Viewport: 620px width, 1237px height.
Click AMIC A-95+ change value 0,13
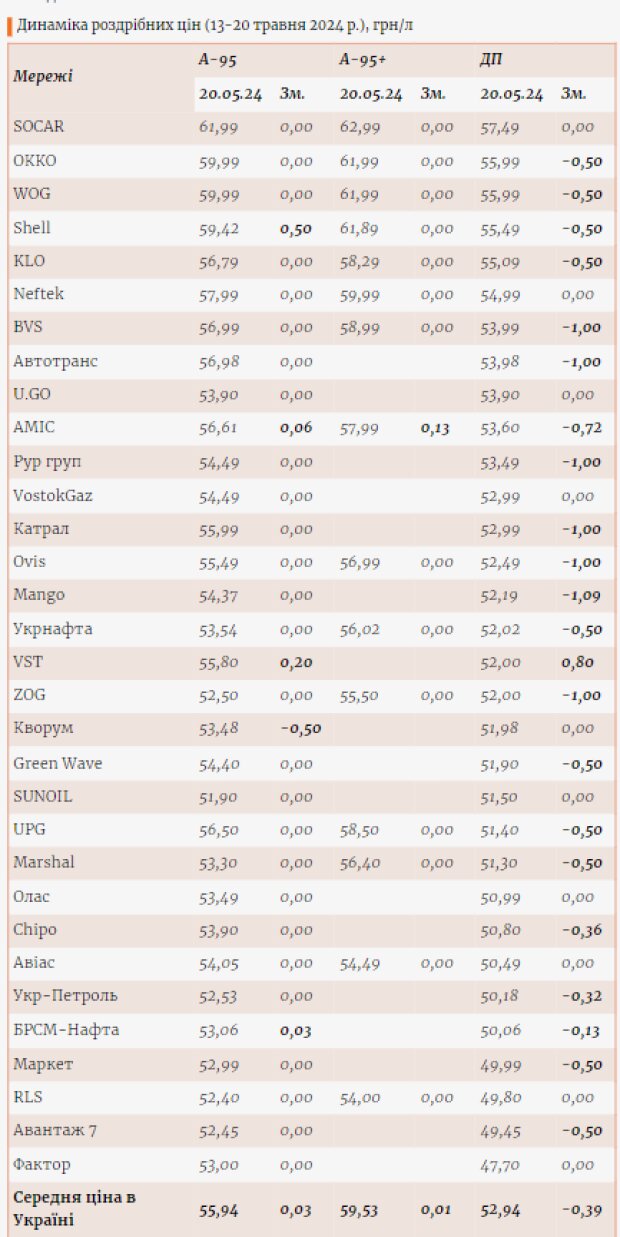(435, 428)
